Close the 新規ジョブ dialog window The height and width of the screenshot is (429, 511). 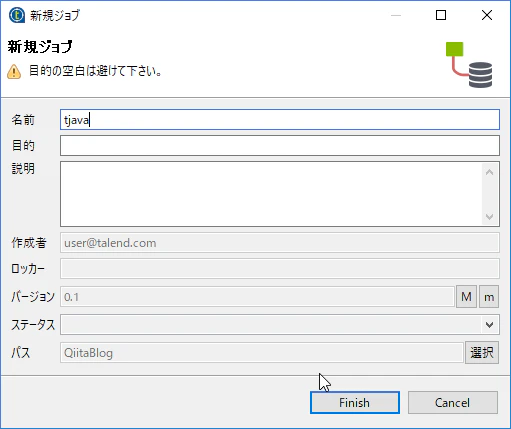(487, 15)
